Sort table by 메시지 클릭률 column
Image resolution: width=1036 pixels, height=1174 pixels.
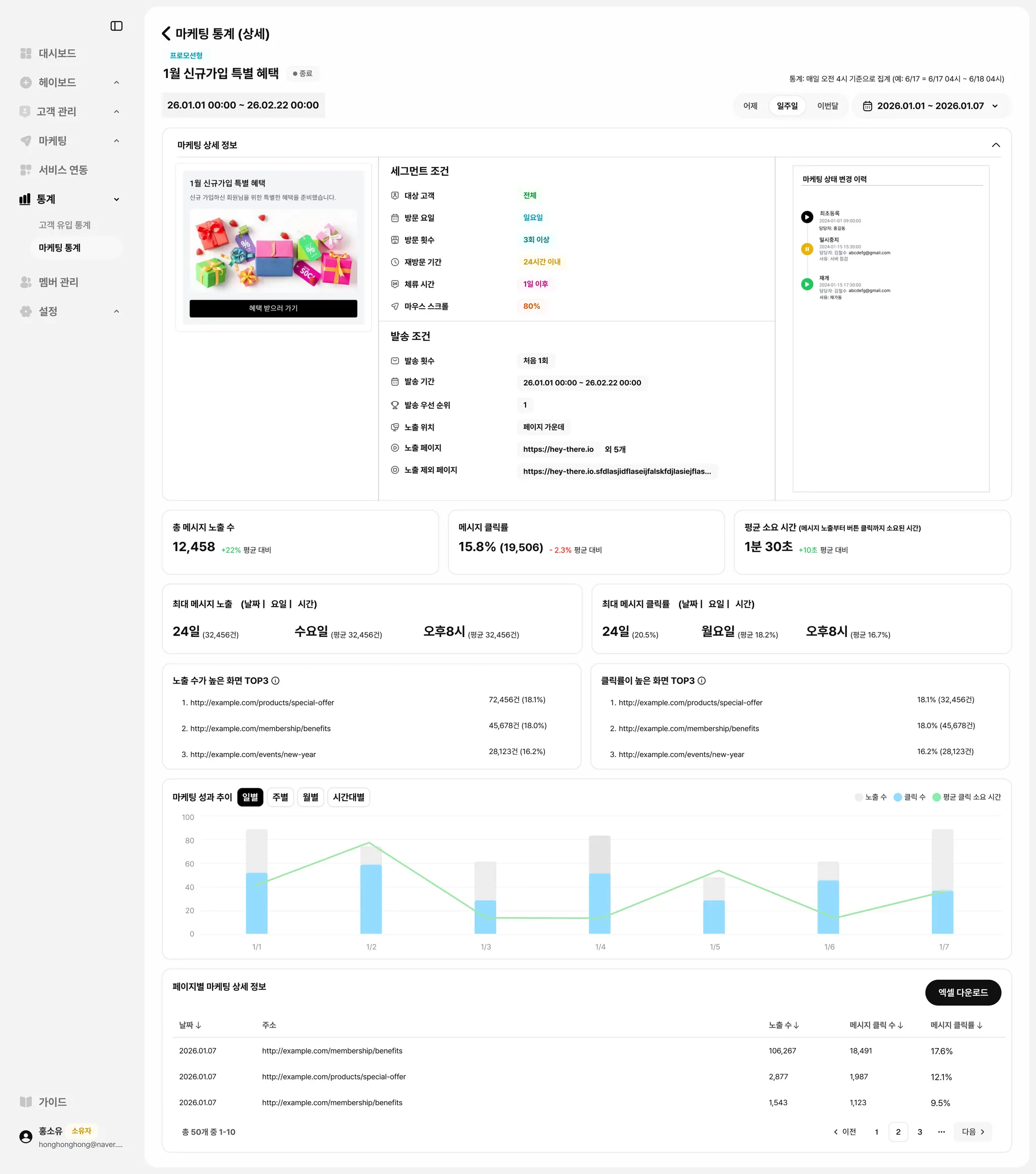click(956, 1025)
